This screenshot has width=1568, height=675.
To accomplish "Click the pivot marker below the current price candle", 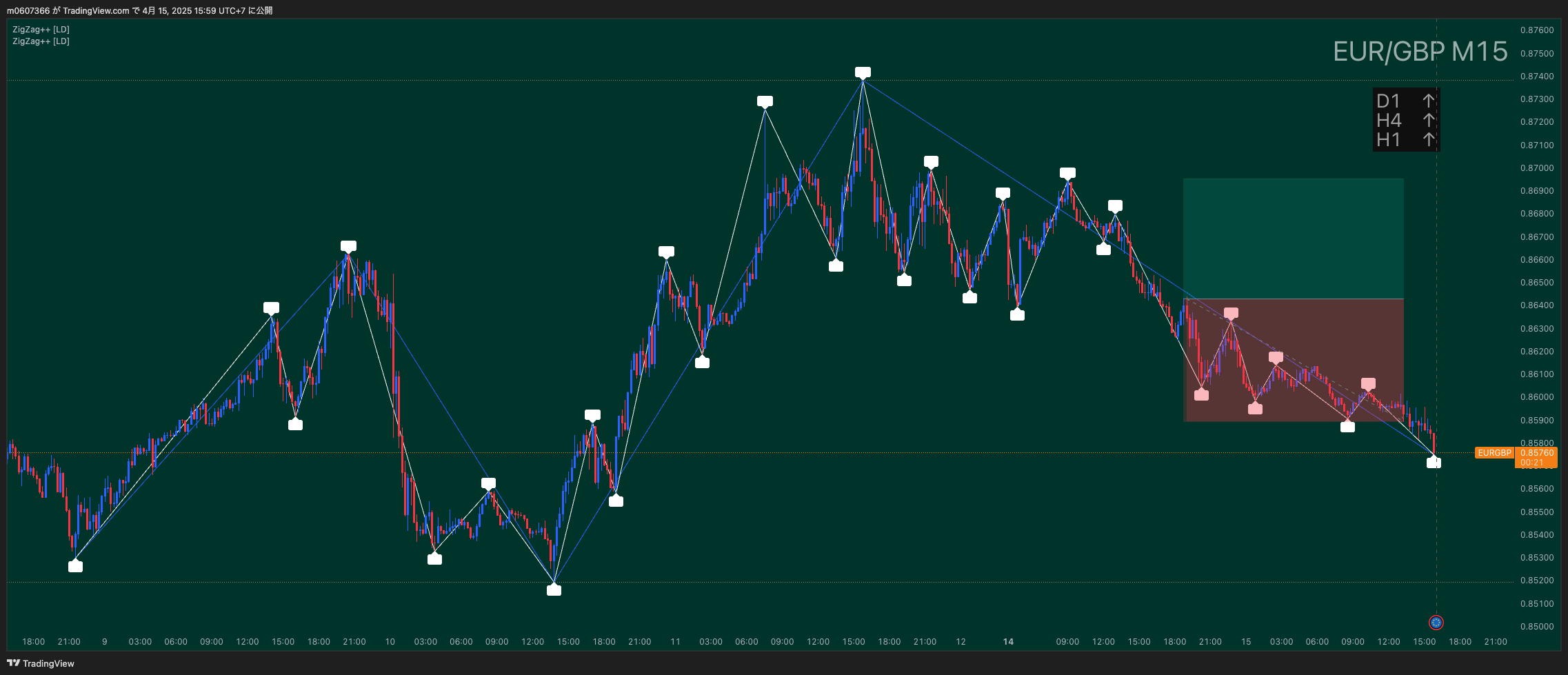I will tap(1434, 463).
